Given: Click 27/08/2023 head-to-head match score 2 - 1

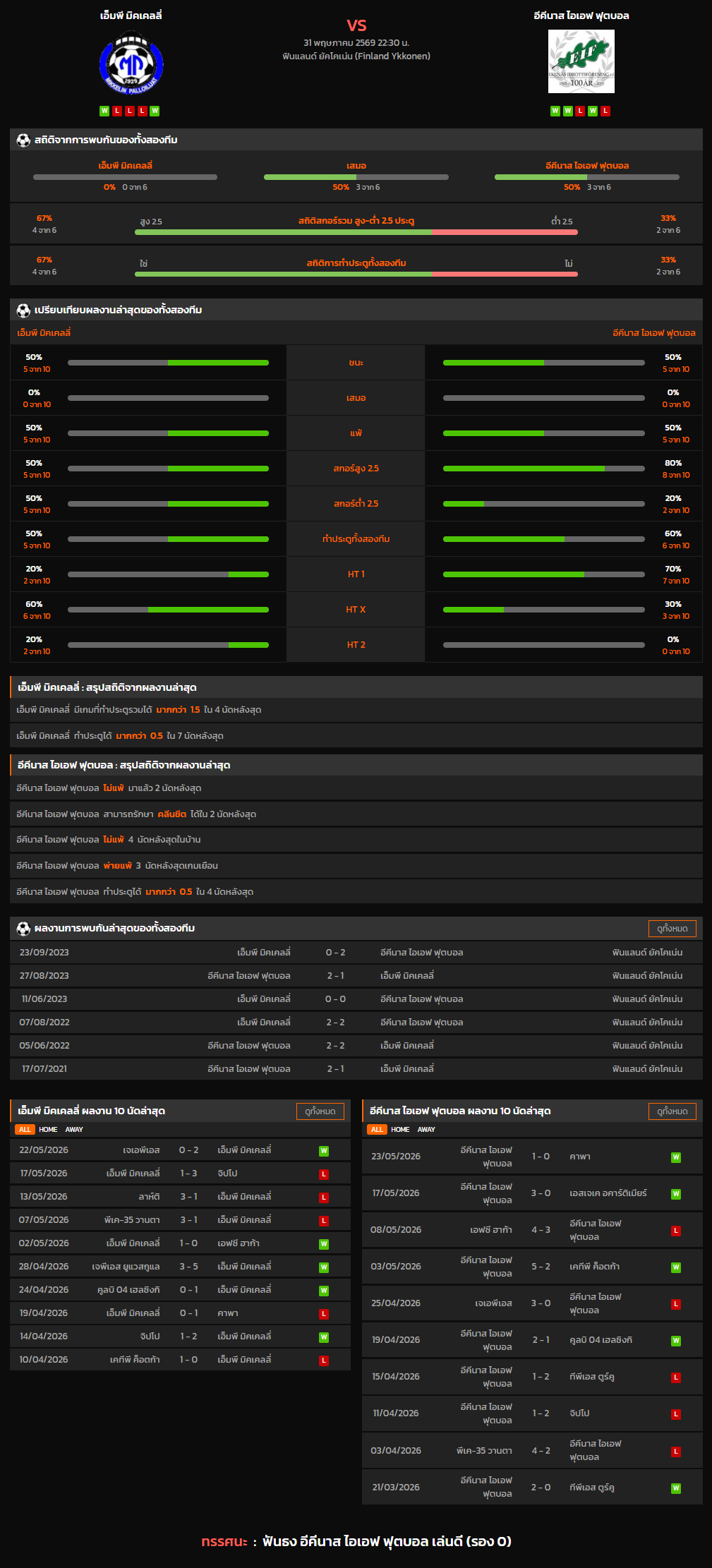Looking at the screenshot, I should 335,976.
